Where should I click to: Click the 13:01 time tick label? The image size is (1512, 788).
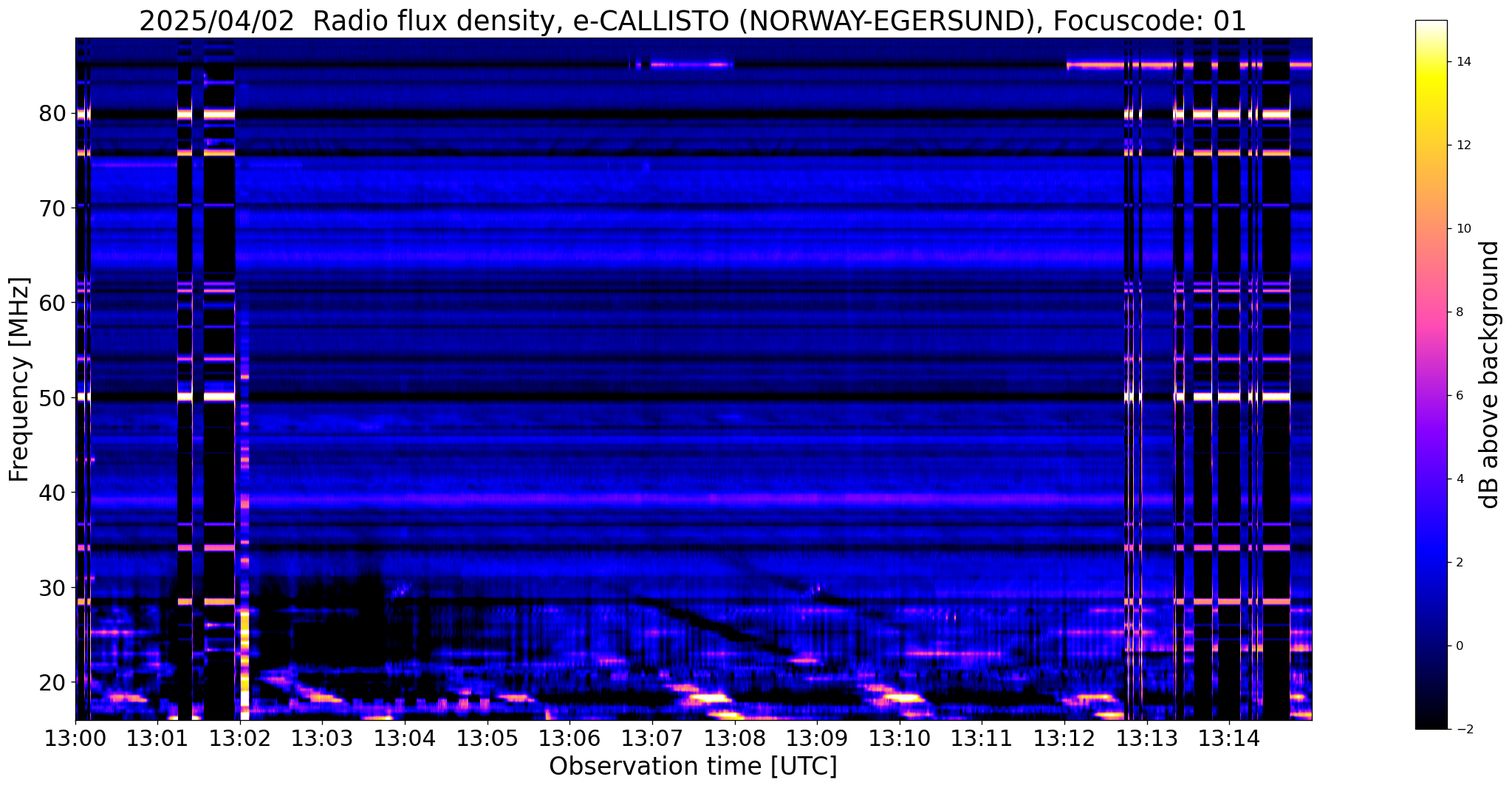coord(157,738)
